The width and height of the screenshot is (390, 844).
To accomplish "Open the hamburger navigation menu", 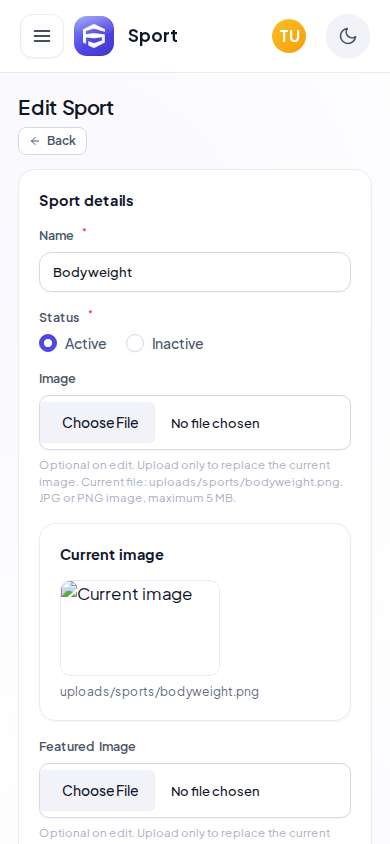I will click(x=42, y=36).
